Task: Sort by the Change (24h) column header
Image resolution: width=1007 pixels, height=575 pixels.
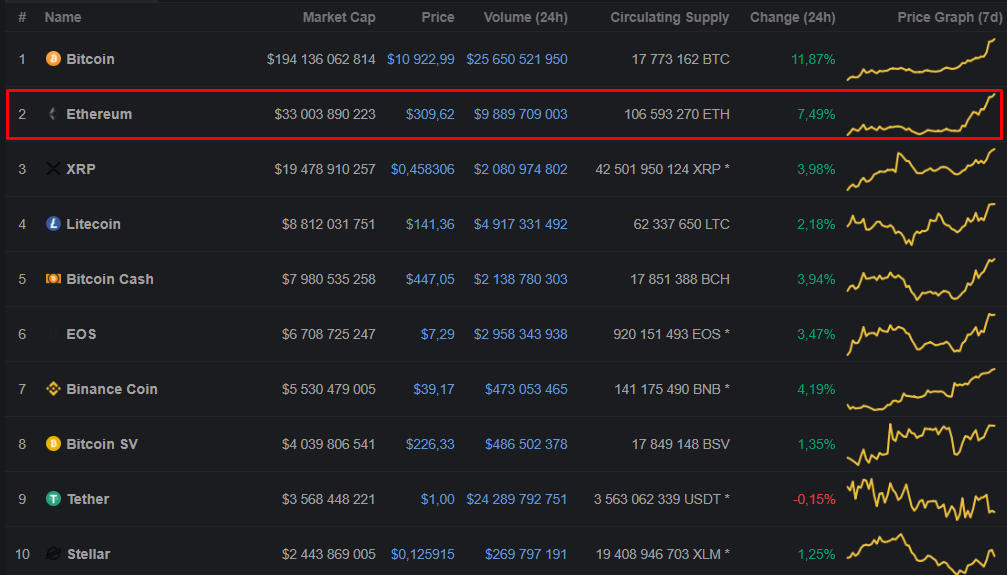Action: click(792, 17)
